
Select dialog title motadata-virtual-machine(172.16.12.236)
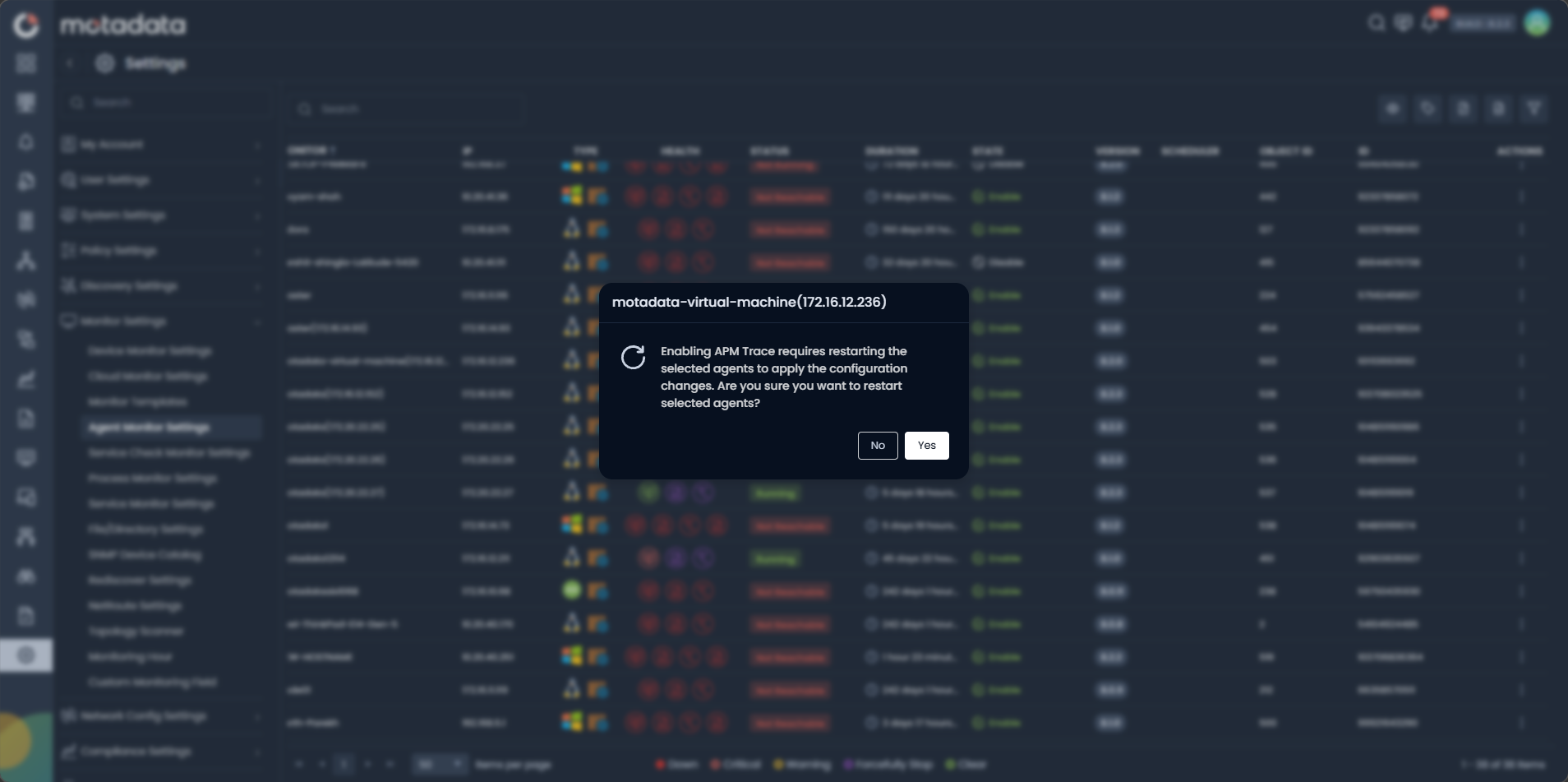749,303
